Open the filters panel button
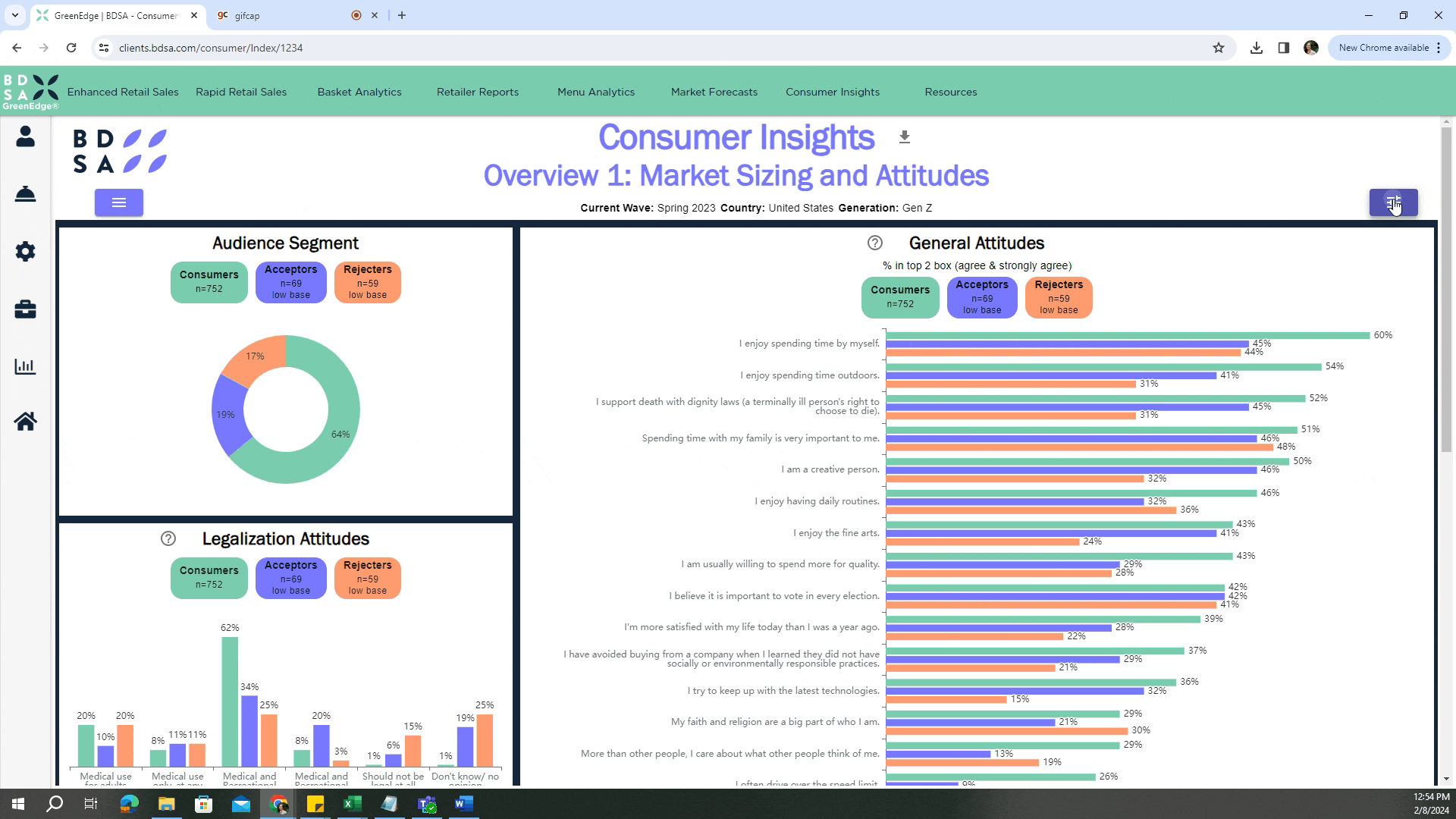The image size is (1456, 819). [x=1392, y=202]
